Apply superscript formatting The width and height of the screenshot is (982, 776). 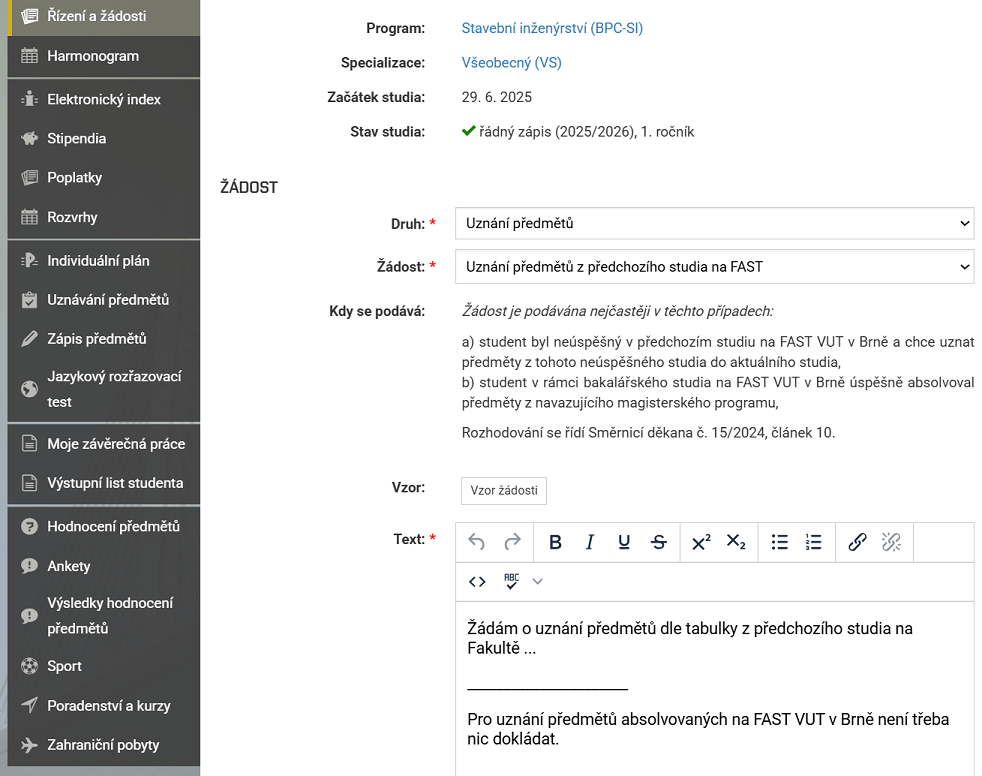[x=701, y=542]
